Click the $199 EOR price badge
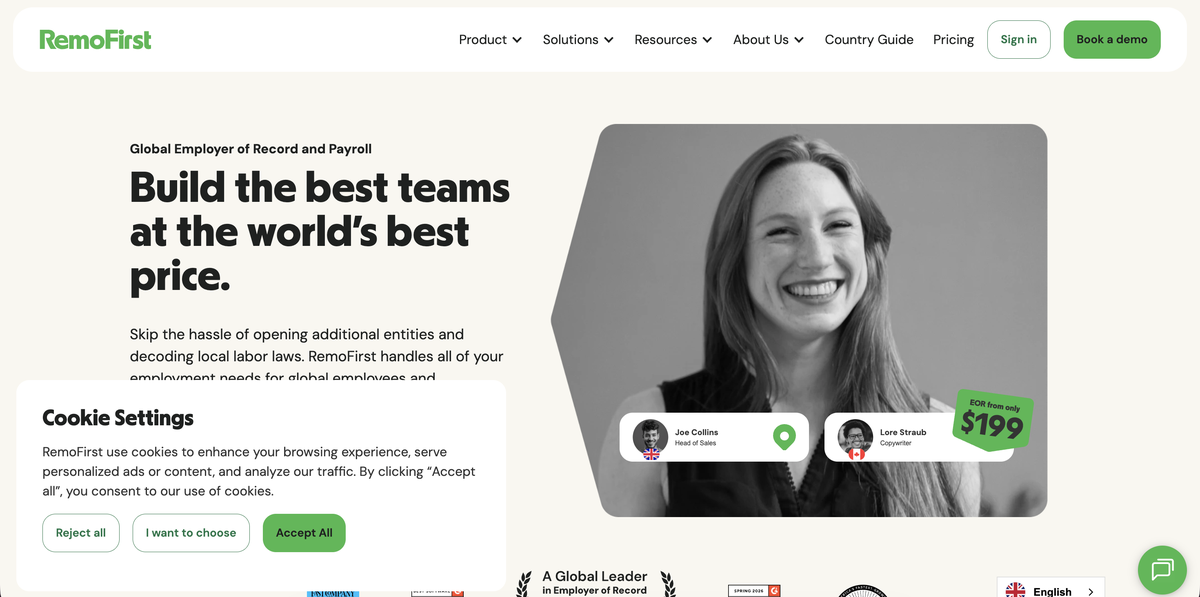 (992, 420)
